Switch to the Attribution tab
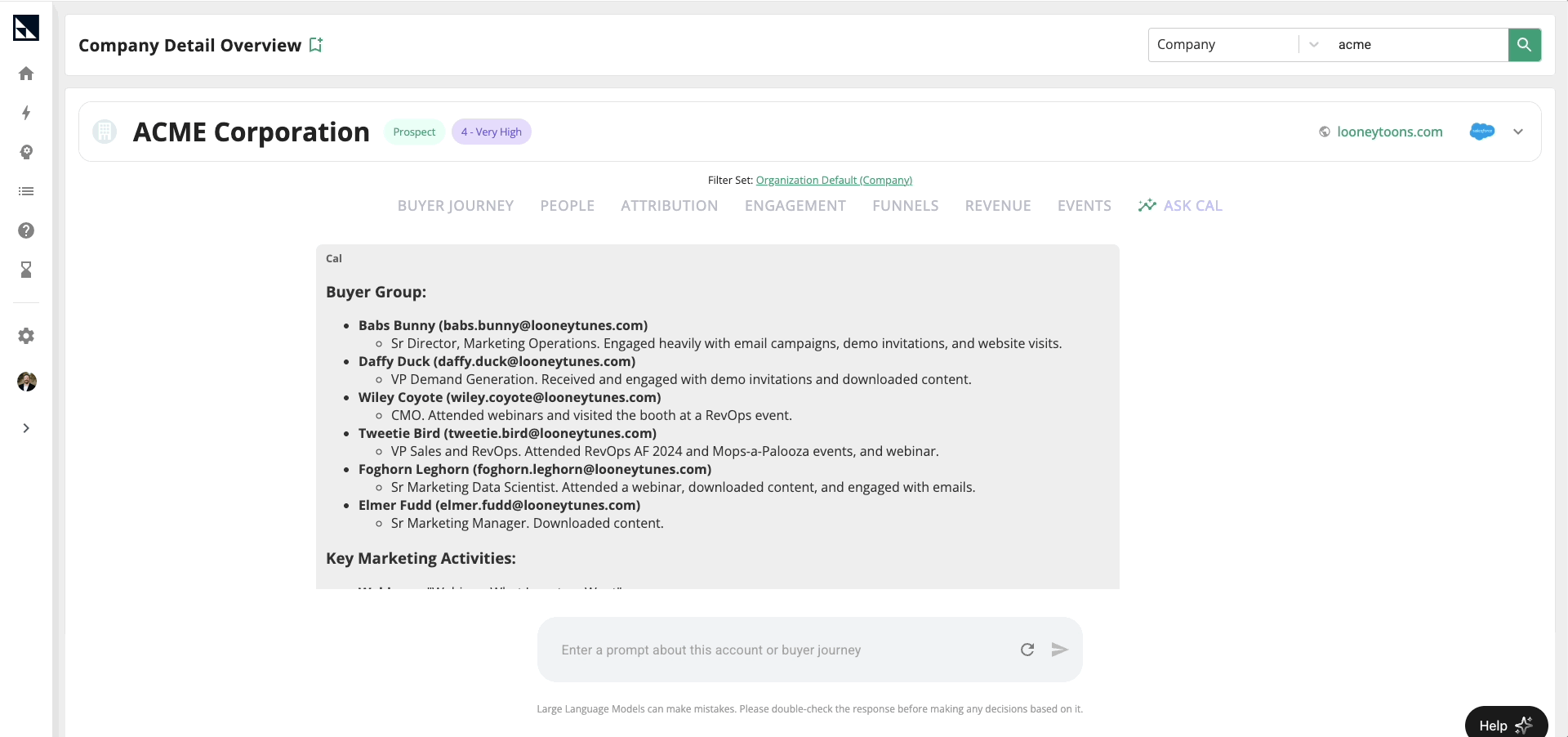 coord(669,206)
